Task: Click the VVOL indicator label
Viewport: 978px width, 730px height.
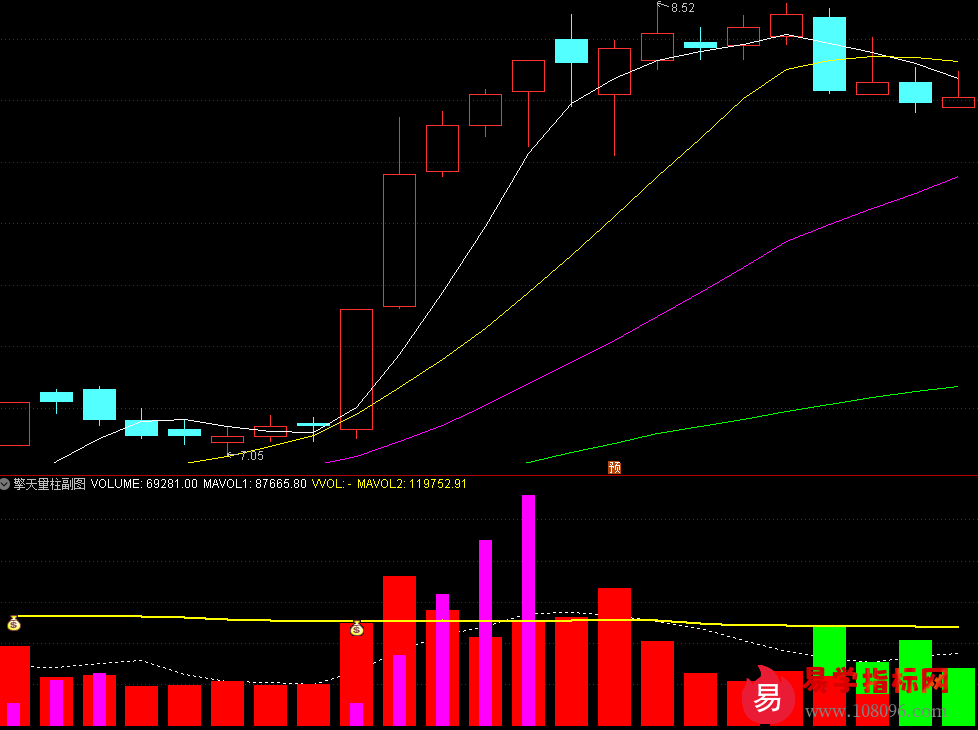Action: 331,484
